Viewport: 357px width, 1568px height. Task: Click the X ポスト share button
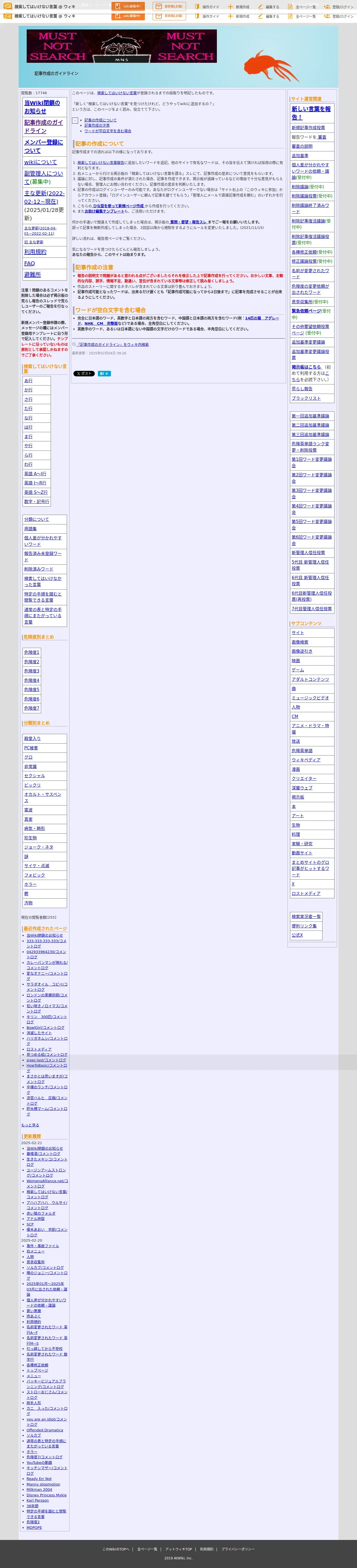[x=84, y=374]
